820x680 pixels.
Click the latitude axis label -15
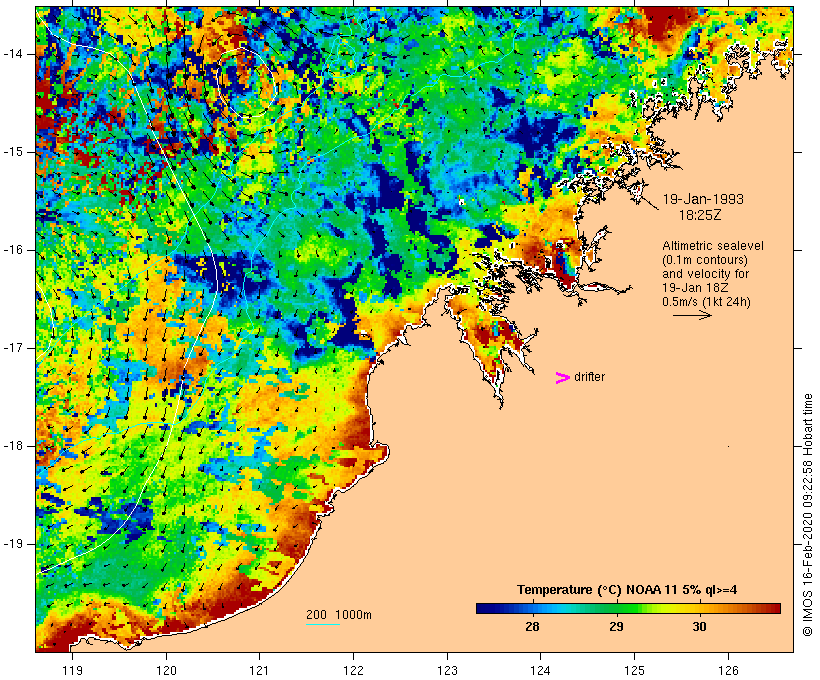coord(13,152)
